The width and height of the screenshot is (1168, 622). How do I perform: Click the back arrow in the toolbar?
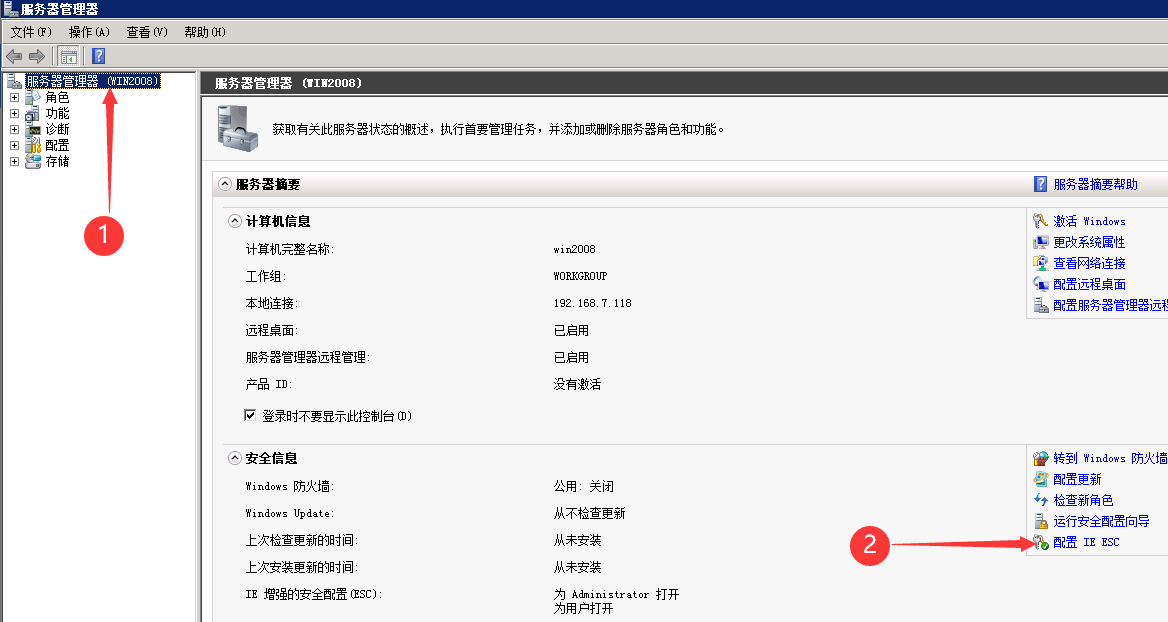pyautogui.click(x=14, y=56)
